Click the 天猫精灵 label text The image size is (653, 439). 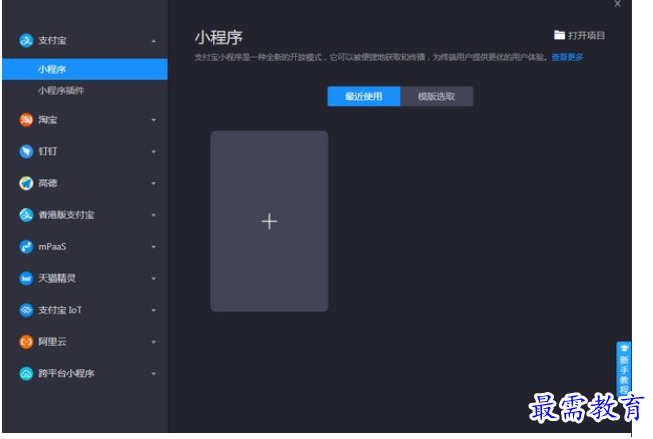tap(57, 278)
